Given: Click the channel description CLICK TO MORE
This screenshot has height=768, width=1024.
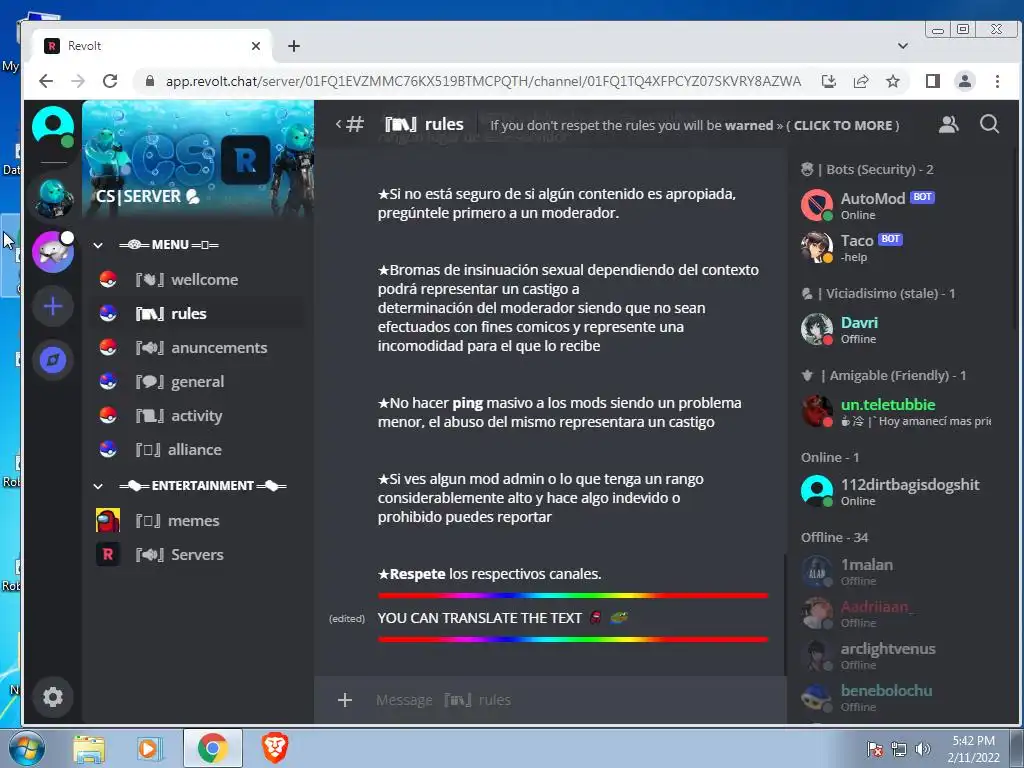Looking at the screenshot, I should click(x=842, y=125).
